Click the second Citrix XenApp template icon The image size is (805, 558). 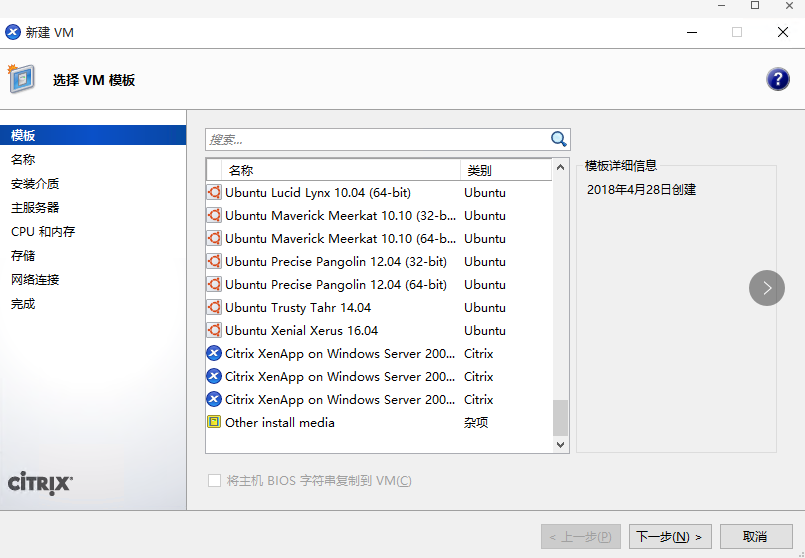tap(214, 376)
